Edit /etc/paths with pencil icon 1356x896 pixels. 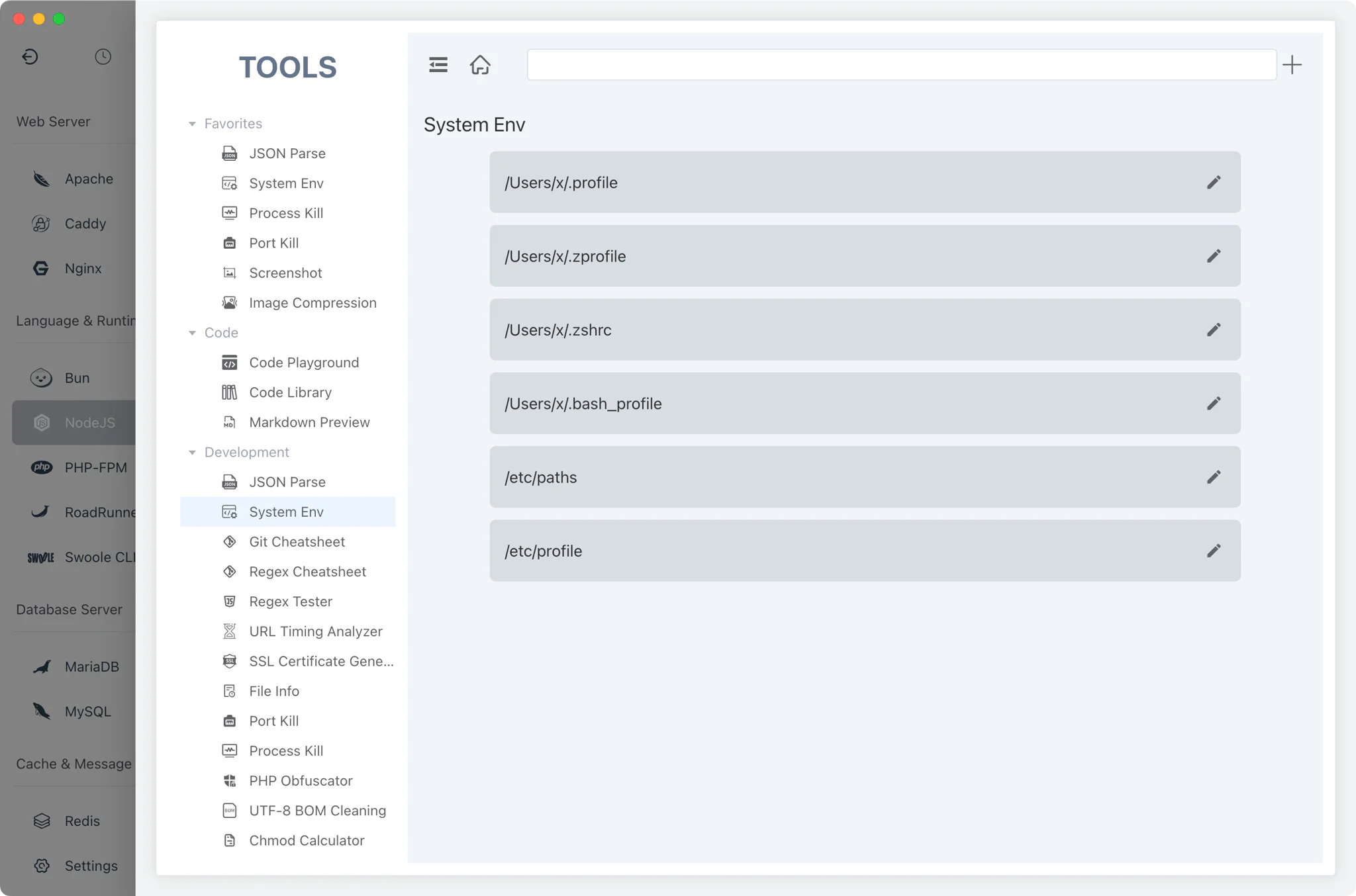(1213, 477)
